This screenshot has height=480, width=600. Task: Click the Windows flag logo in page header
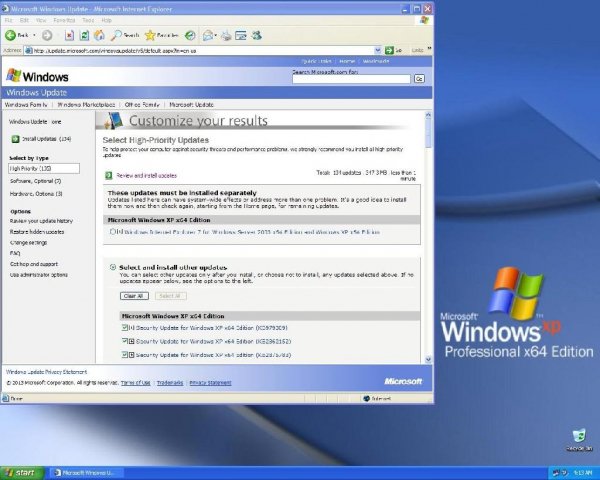[x=13, y=75]
